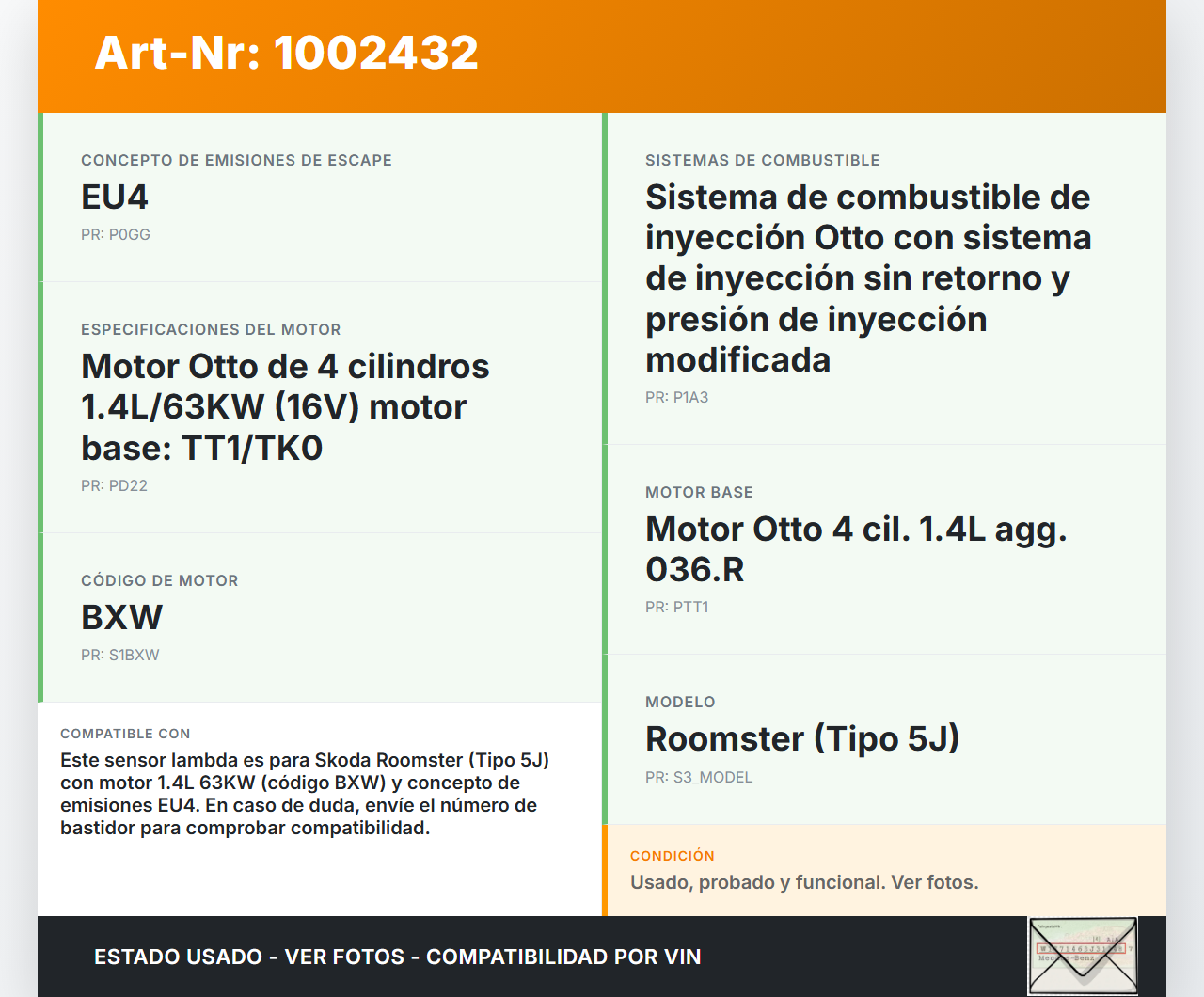
Task: Select the "PR: PTT1" code
Action: coord(677,607)
